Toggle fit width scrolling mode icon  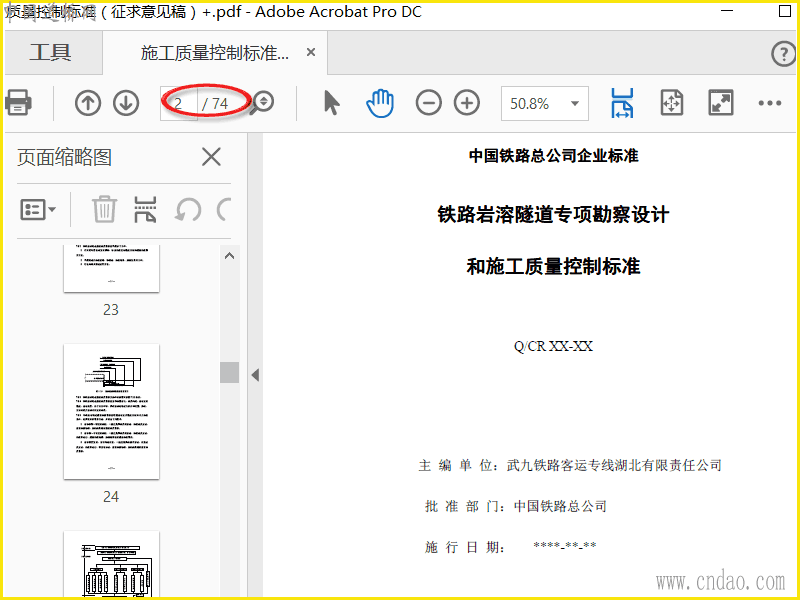tap(622, 103)
